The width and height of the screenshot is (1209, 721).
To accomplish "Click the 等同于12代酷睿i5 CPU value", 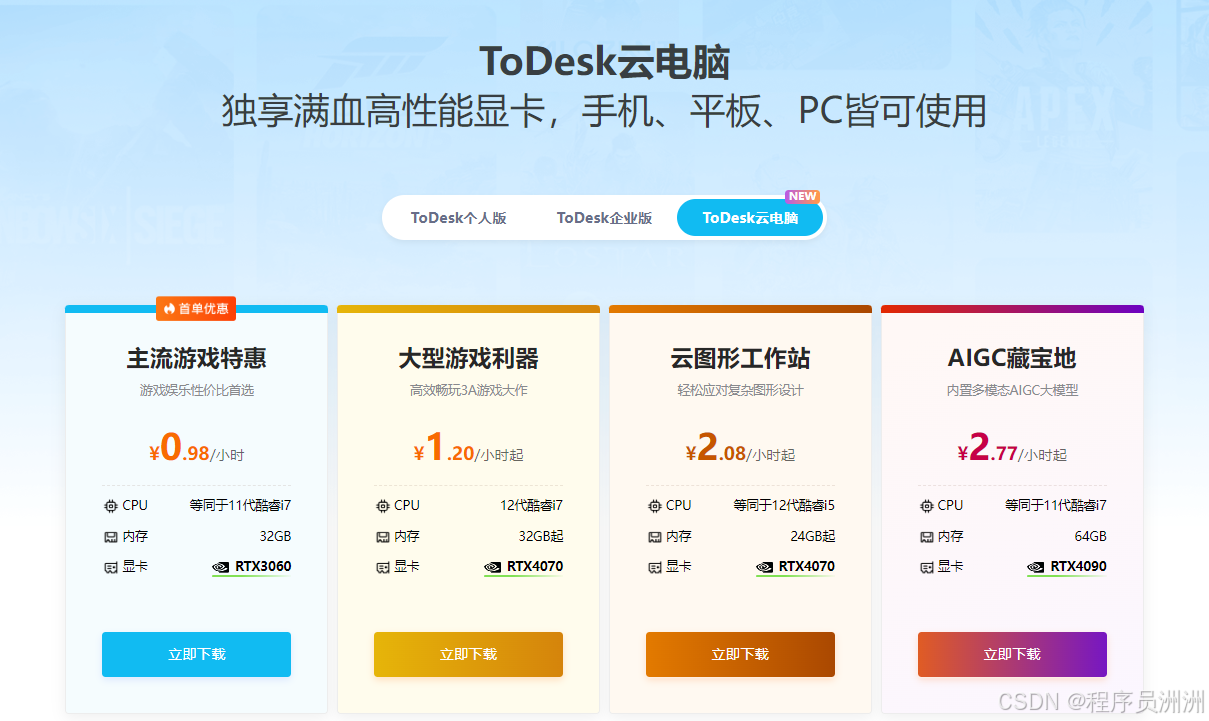I will tap(784, 506).
